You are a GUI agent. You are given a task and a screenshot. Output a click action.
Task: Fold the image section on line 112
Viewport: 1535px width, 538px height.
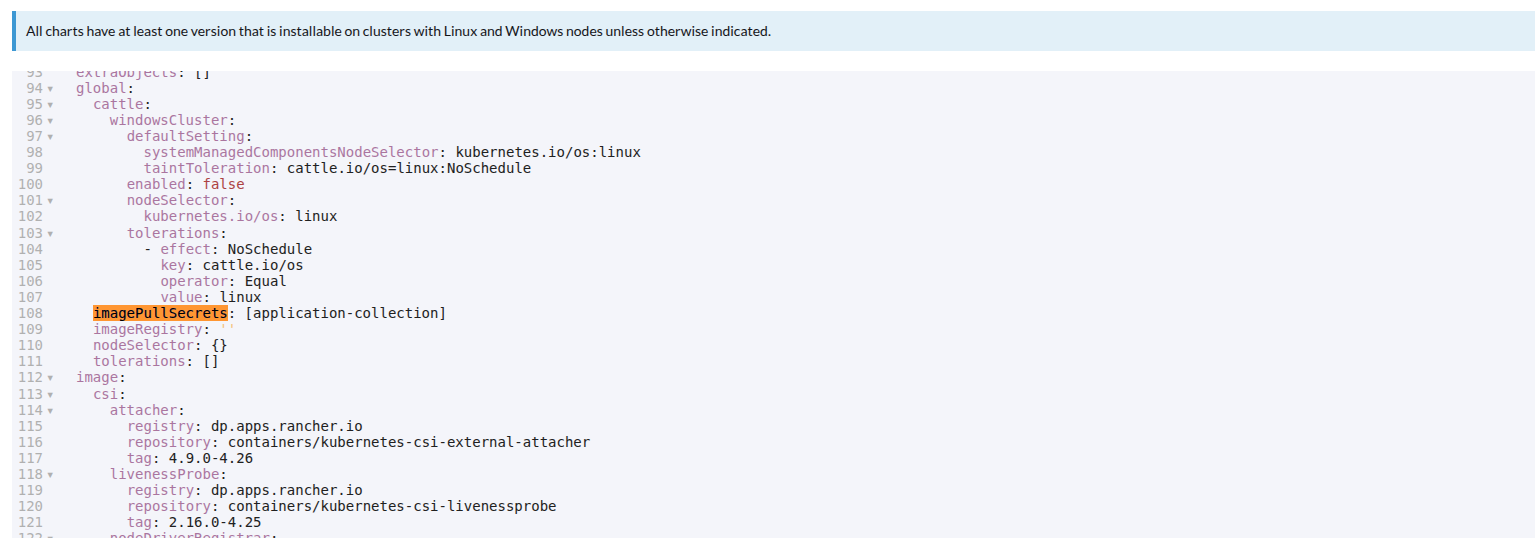pos(50,378)
